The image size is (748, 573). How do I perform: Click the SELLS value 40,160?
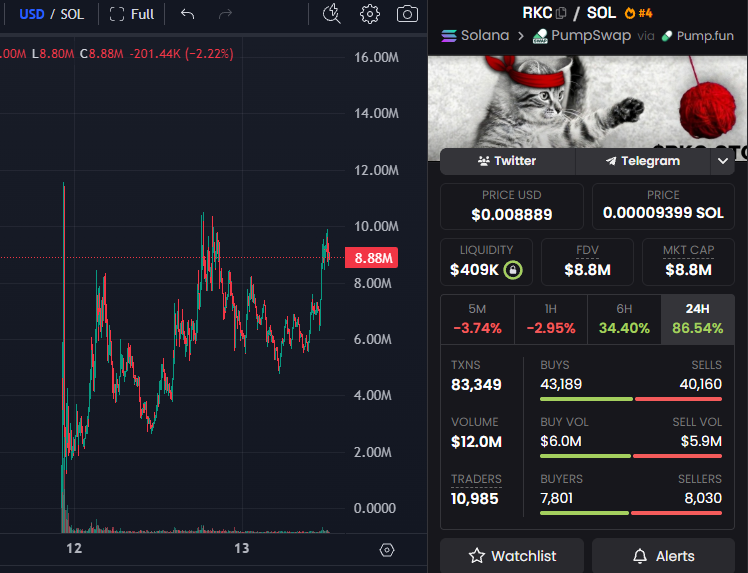tap(701, 384)
